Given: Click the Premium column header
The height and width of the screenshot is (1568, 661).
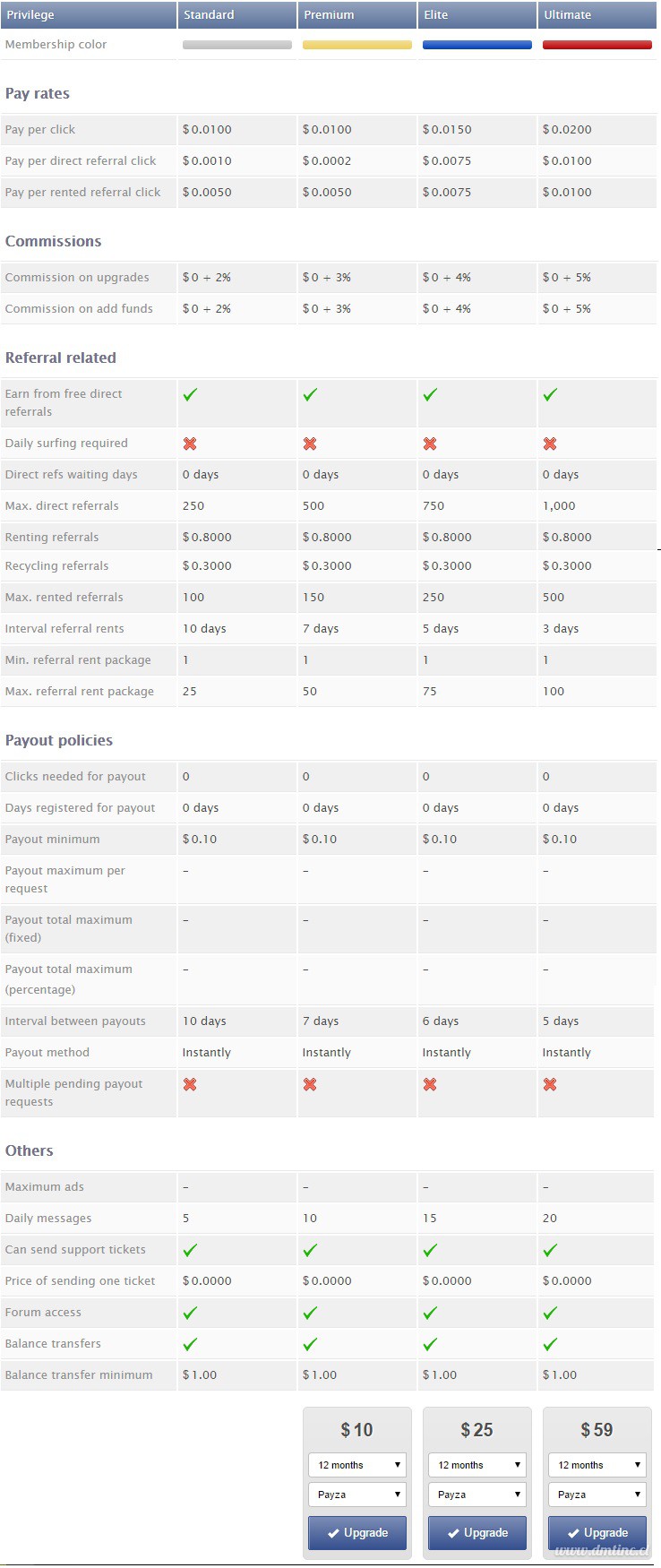Looking at the screenshot, I should 357,14.
